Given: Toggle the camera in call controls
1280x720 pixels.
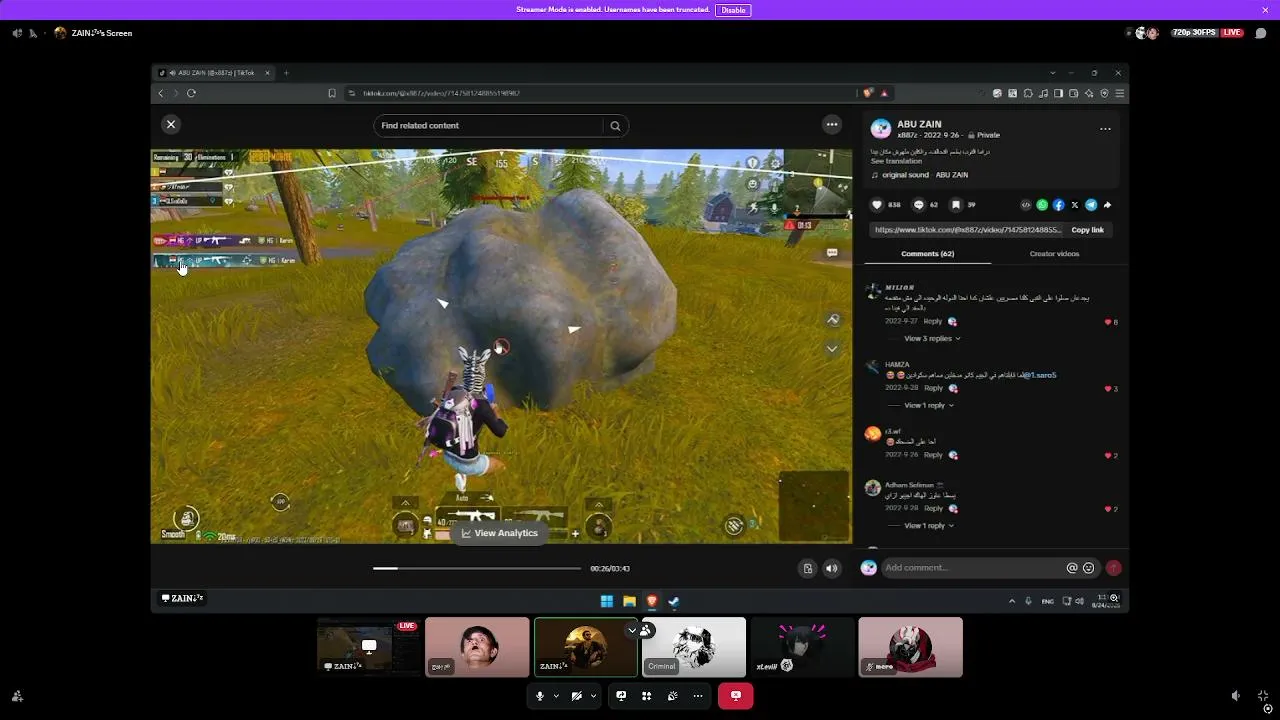Looking at the screenshot, I should tap(577, 696).
